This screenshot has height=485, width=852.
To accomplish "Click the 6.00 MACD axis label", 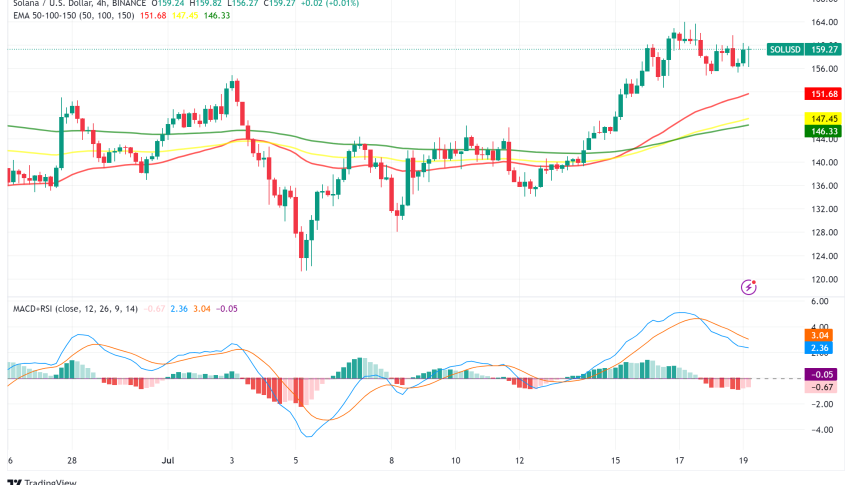I will [819, 301].
